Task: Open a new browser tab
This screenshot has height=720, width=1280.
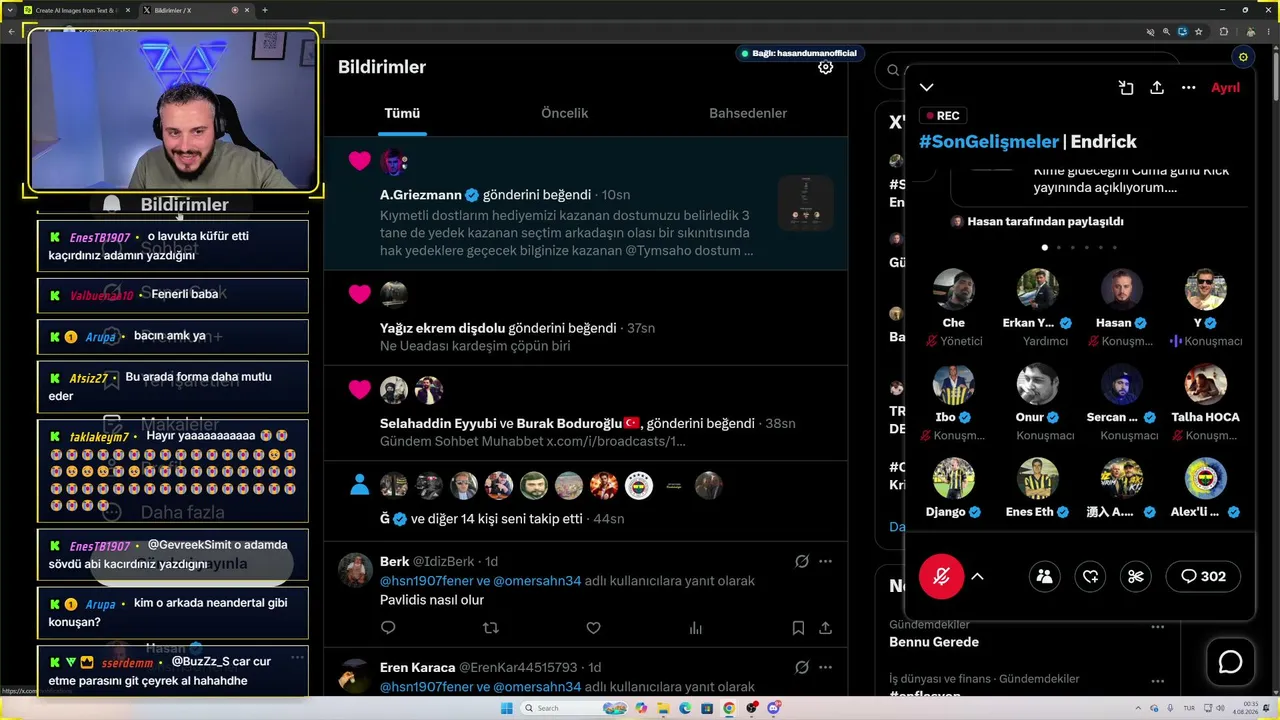Action: (265, 10)
